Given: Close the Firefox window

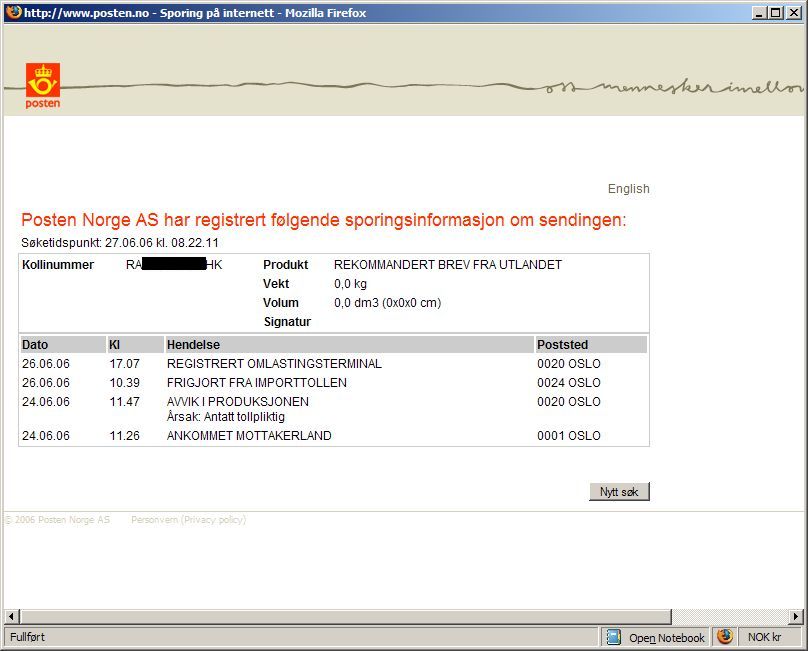Looking at the screenshot, I should 794,12.
